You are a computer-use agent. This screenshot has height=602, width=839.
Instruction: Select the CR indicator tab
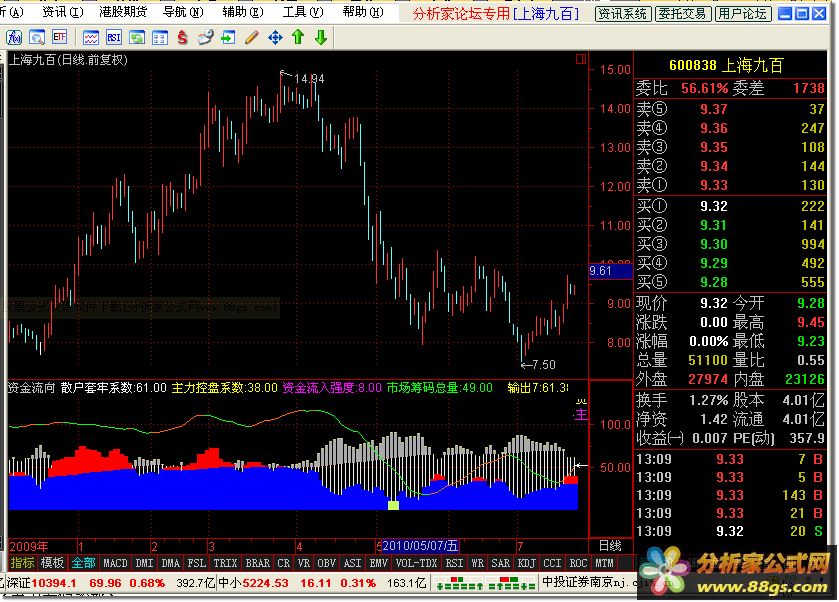tap(284, 563)
